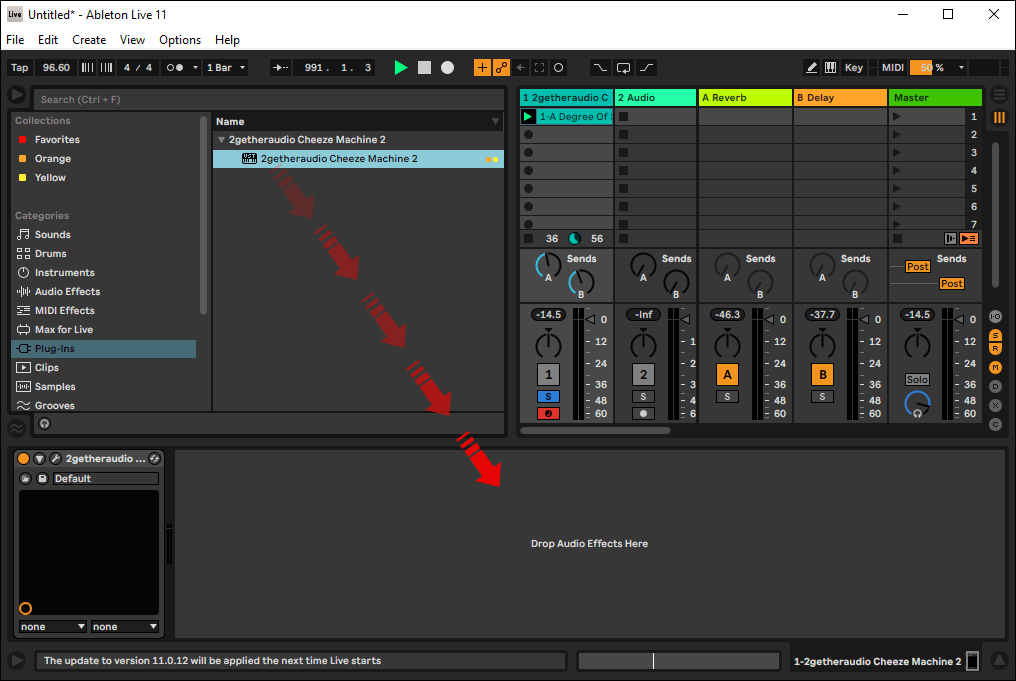Click the Default preset name field
The width and height of the screenshot is (1016, 681).
point(106,479)
